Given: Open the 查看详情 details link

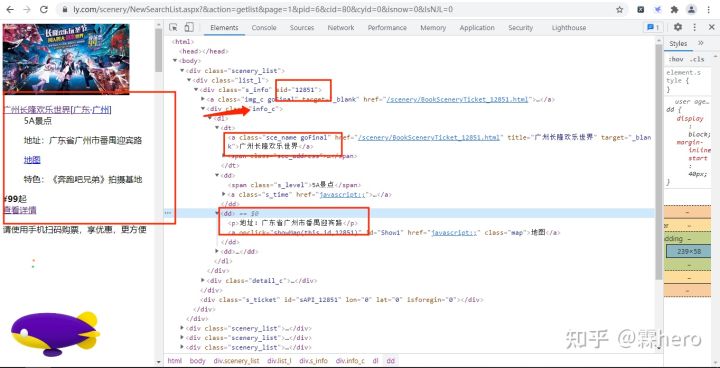Looking at the screenshot, I should (19, 210).
